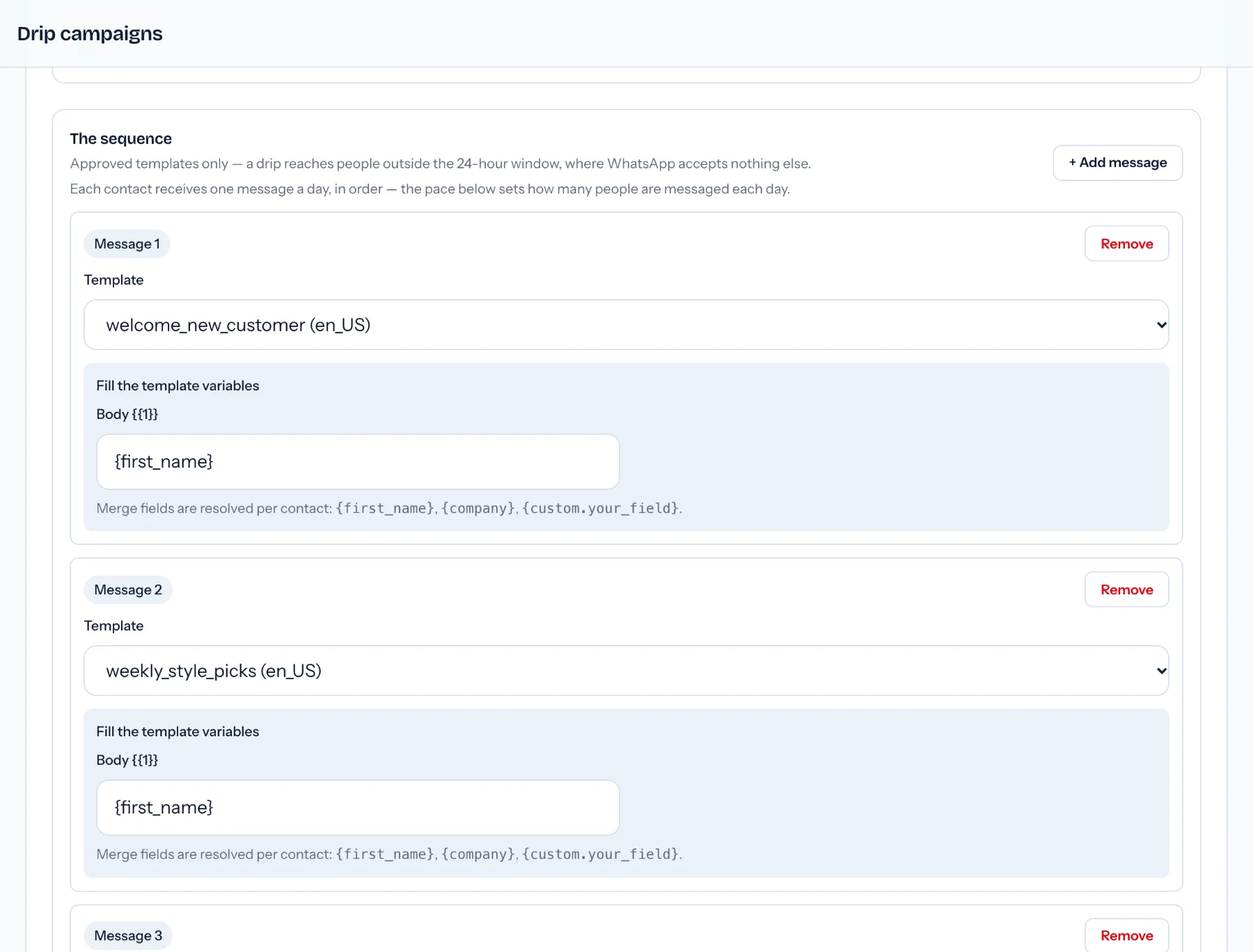Image resolution: width=1253 pixels, height=952 pixels.
Task: Remove Message 2 from the sequence
Action: [x=1126, y=589]
